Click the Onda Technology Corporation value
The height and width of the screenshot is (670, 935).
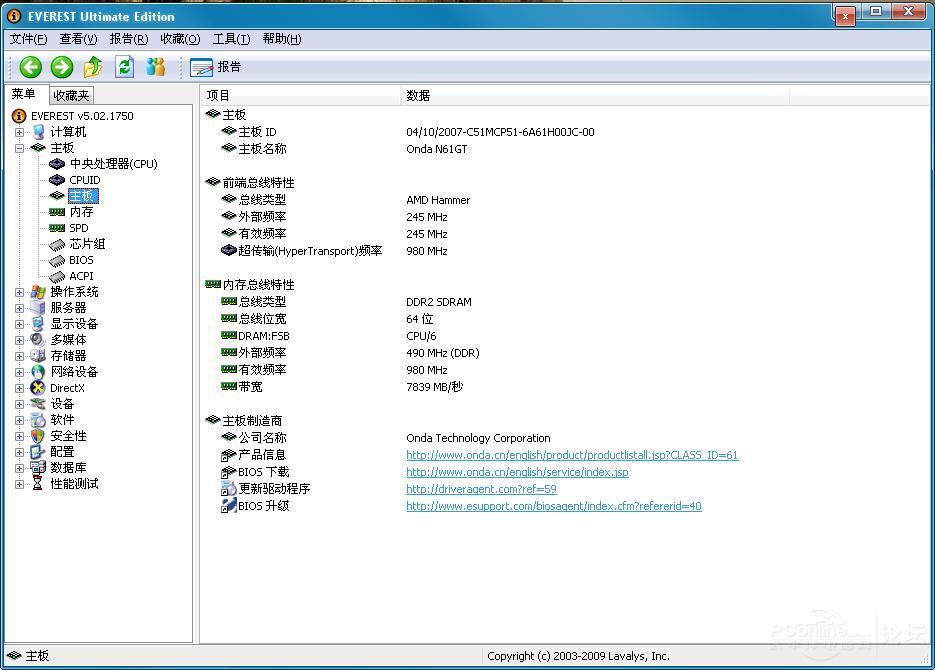pyautogui.click(x=478, y=438)
